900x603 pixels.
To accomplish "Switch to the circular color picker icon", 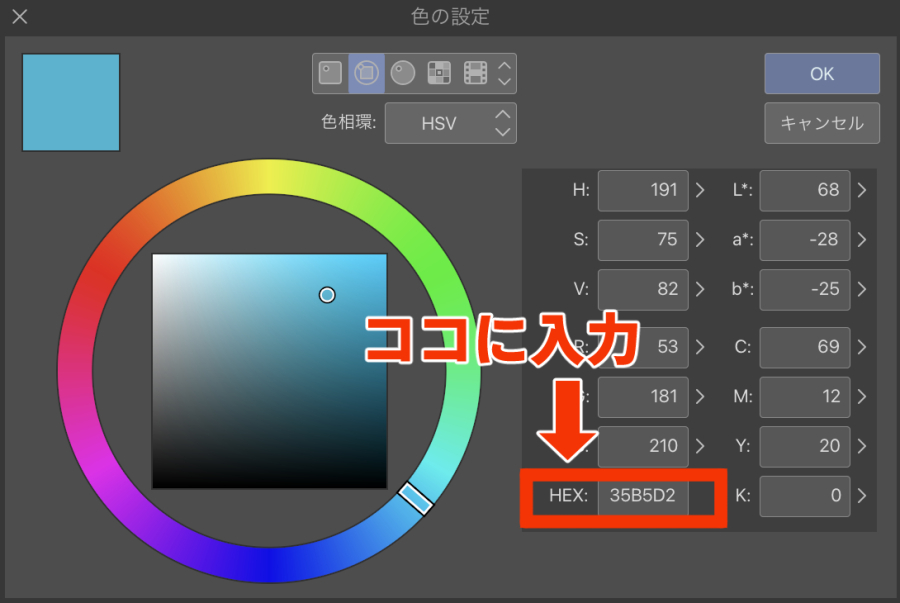I will [400, 72].
